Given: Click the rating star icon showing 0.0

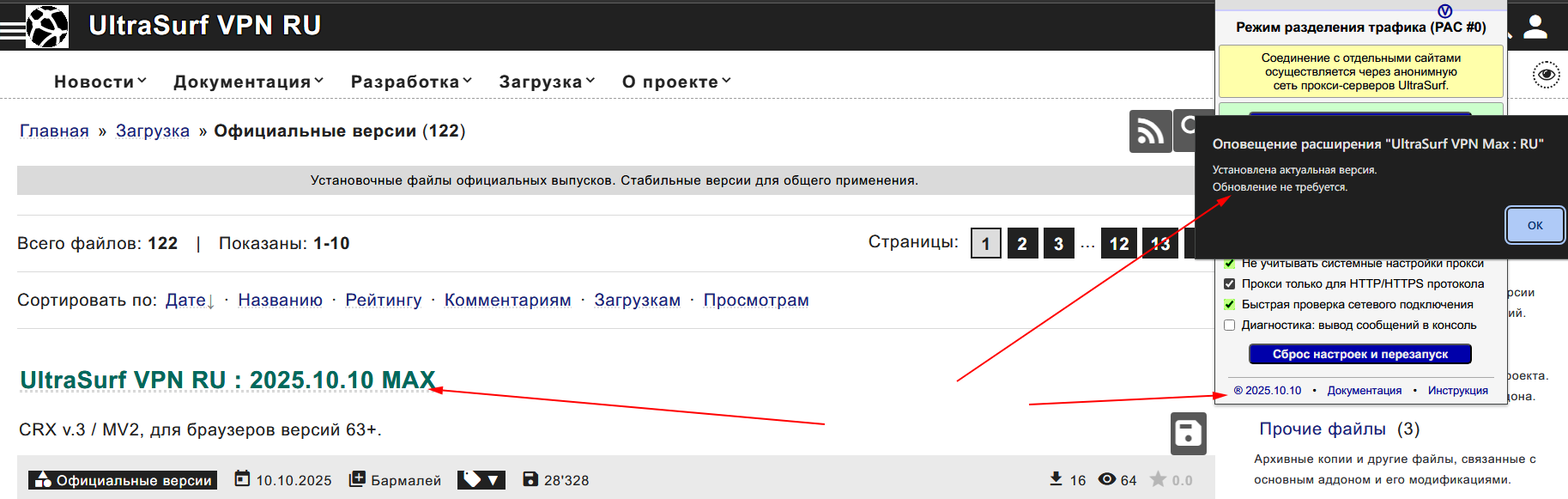Looking at the screenshot, I should [x=1158, y=479].
